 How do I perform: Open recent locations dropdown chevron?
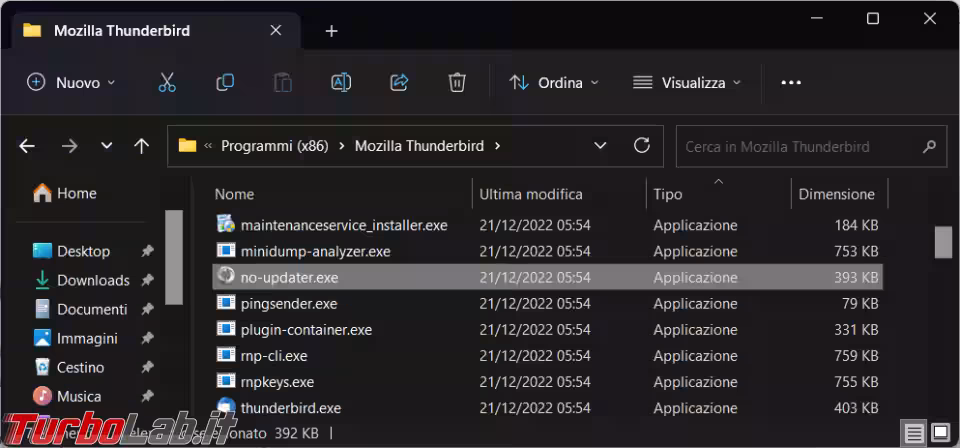pos(107,146)
